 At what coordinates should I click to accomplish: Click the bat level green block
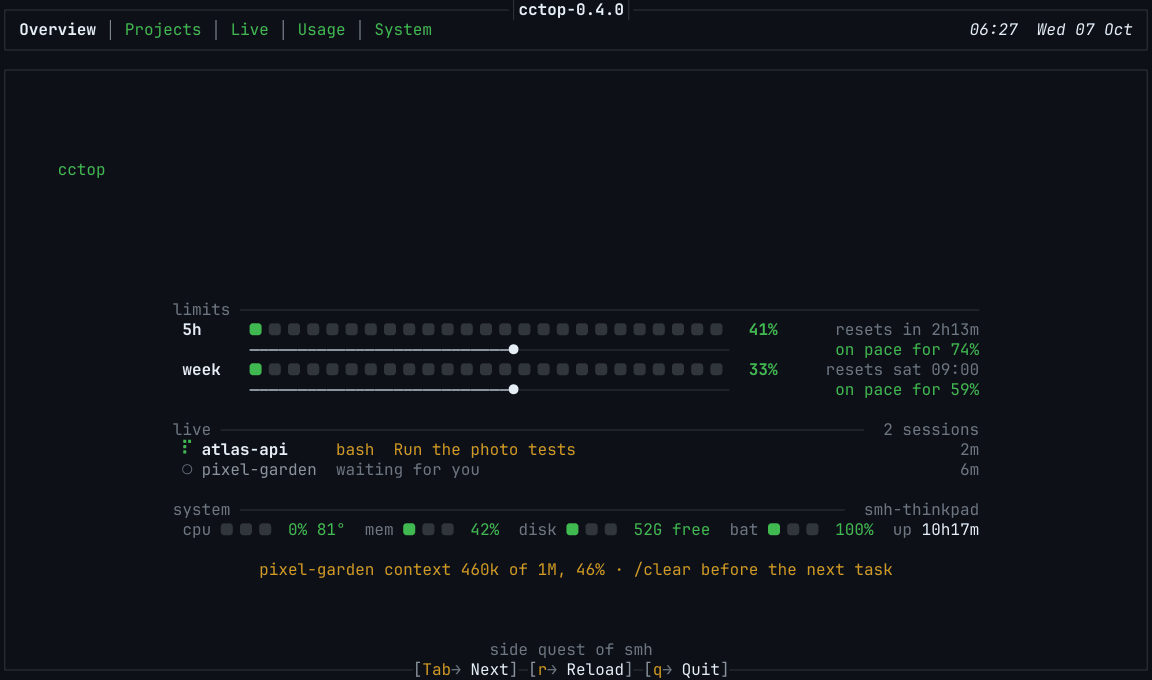click(x=774, y=529)
